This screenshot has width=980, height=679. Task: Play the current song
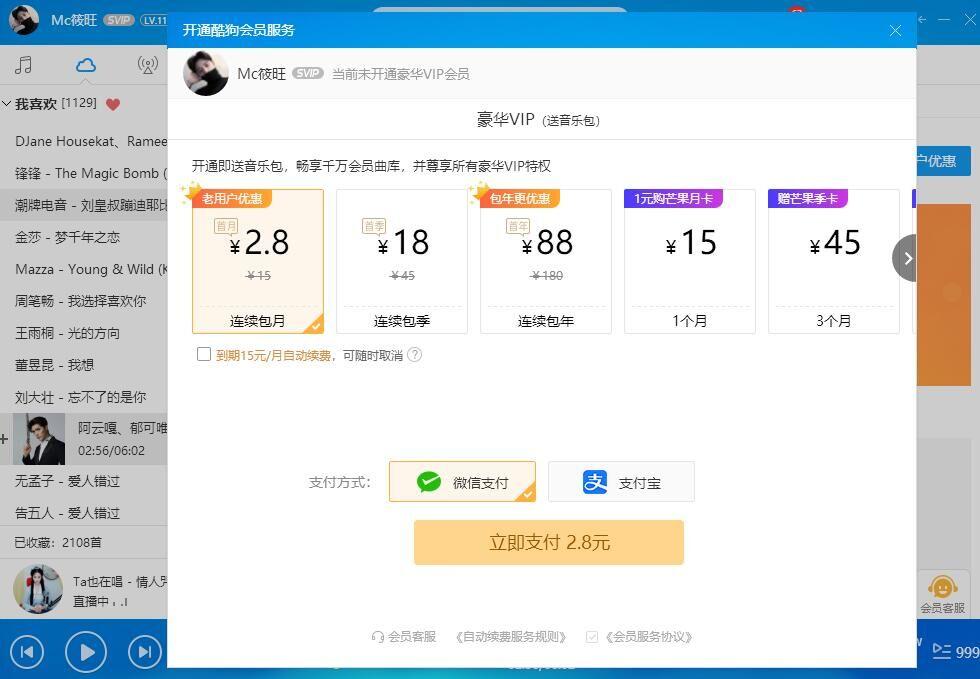pos(86,652)
